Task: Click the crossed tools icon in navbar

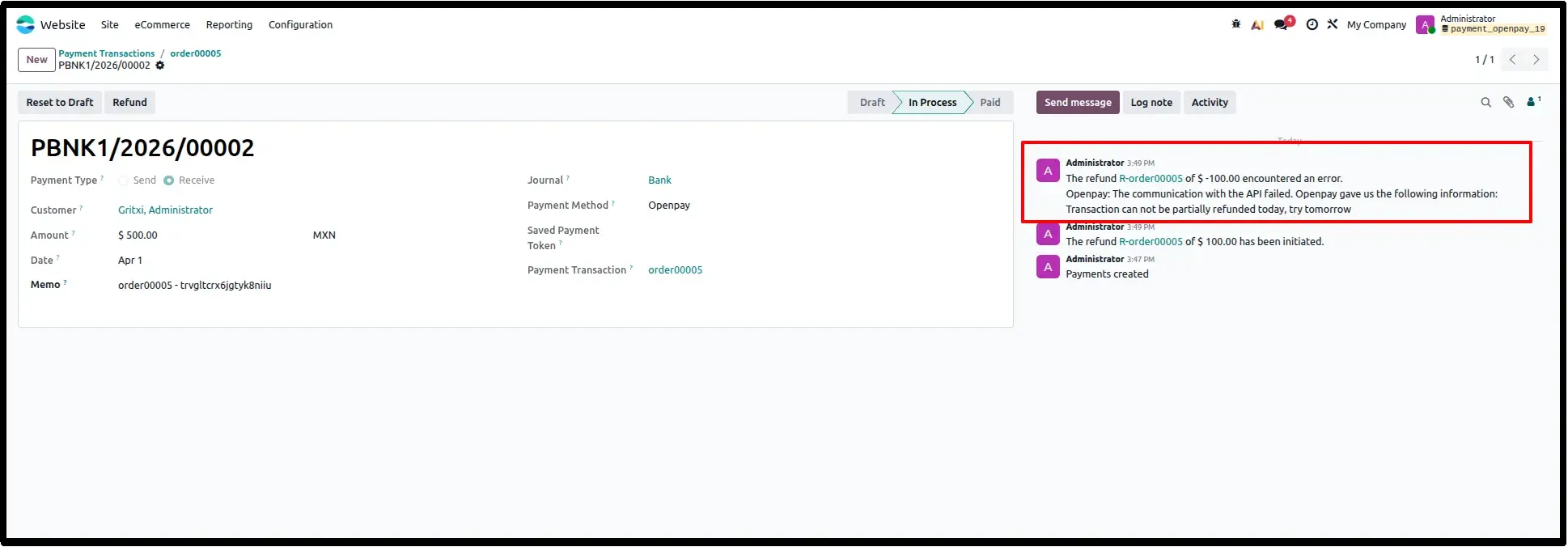Action: 1333,24
